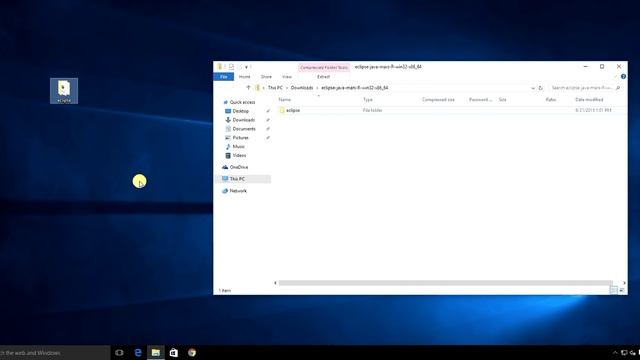Image resolution: width=640 pixels, height=360 pixels.
Task: Click the scrollbar right arrow
Action: pos(624,283)
